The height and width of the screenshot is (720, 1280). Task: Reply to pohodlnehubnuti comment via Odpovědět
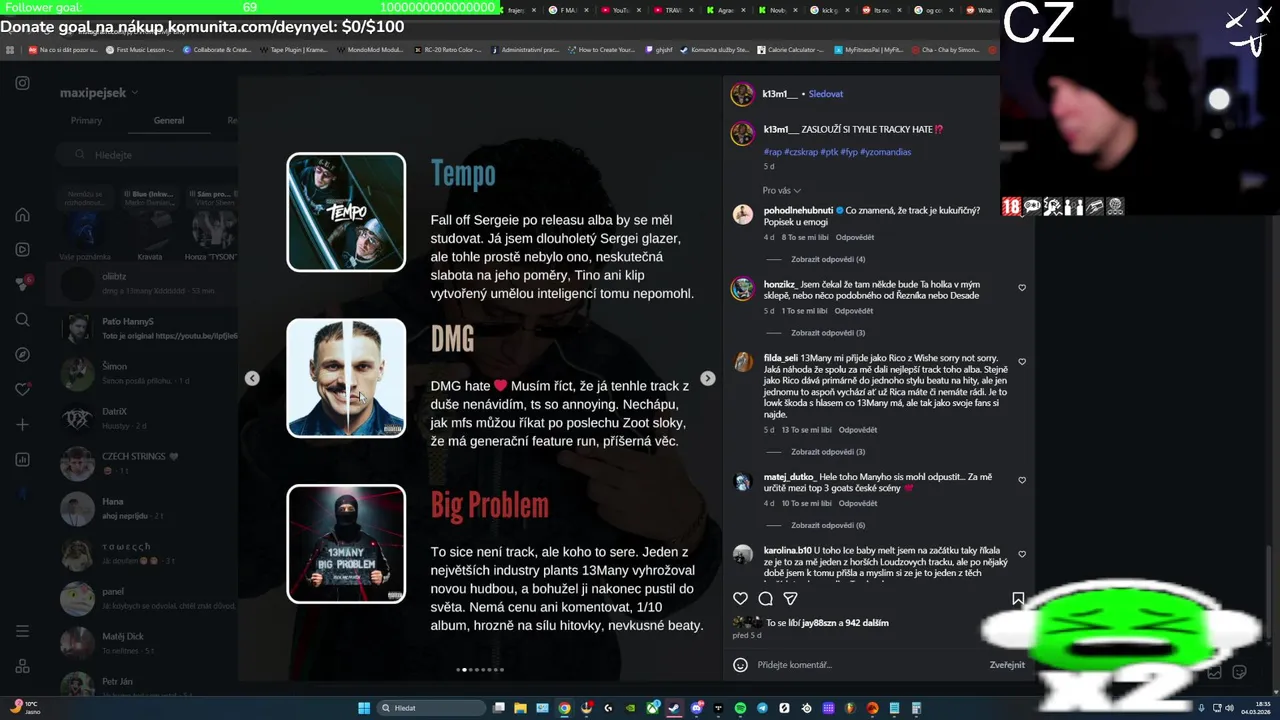coord(854,238)
